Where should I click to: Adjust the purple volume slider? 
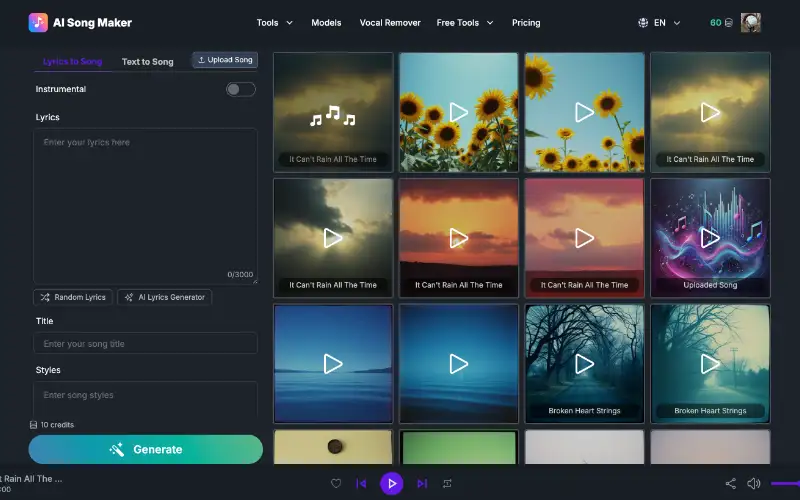(785, 483)
